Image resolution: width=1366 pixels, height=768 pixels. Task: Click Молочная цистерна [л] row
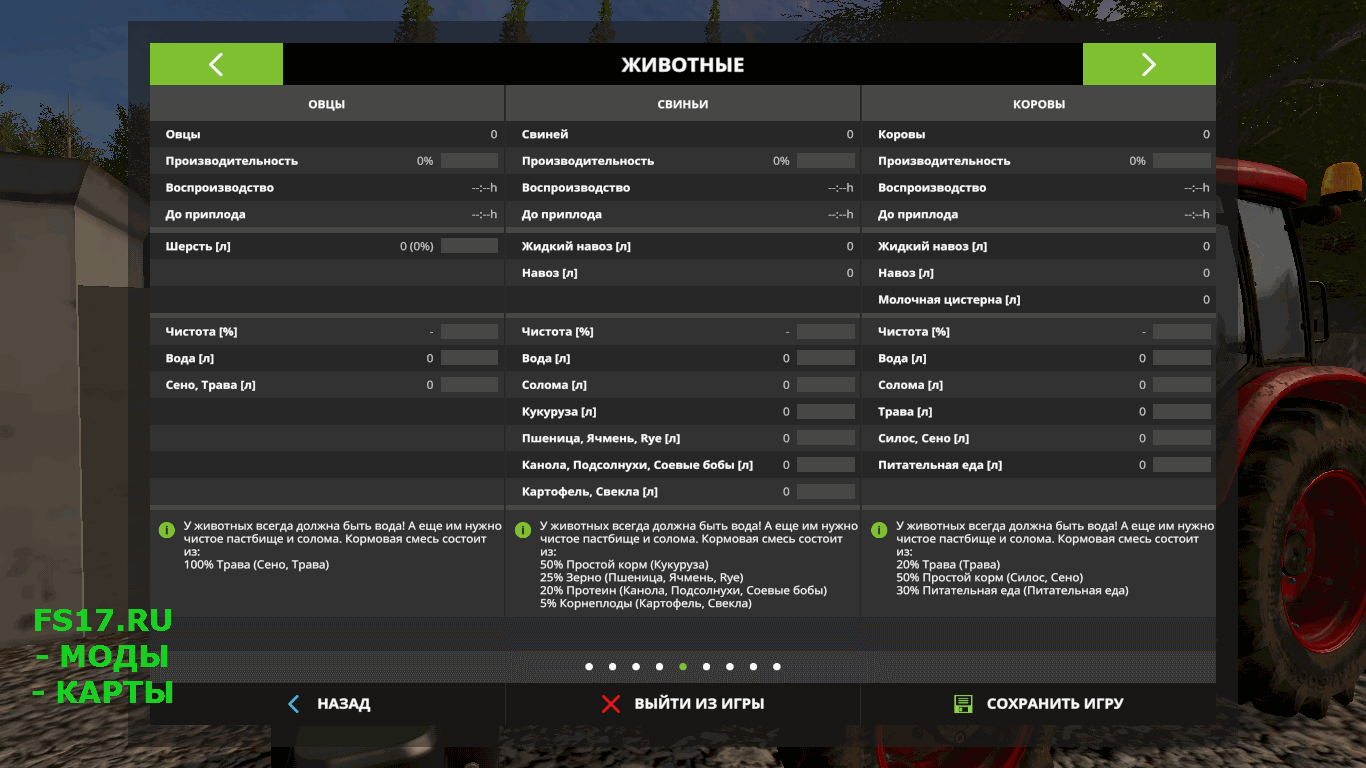(1039, 299)
